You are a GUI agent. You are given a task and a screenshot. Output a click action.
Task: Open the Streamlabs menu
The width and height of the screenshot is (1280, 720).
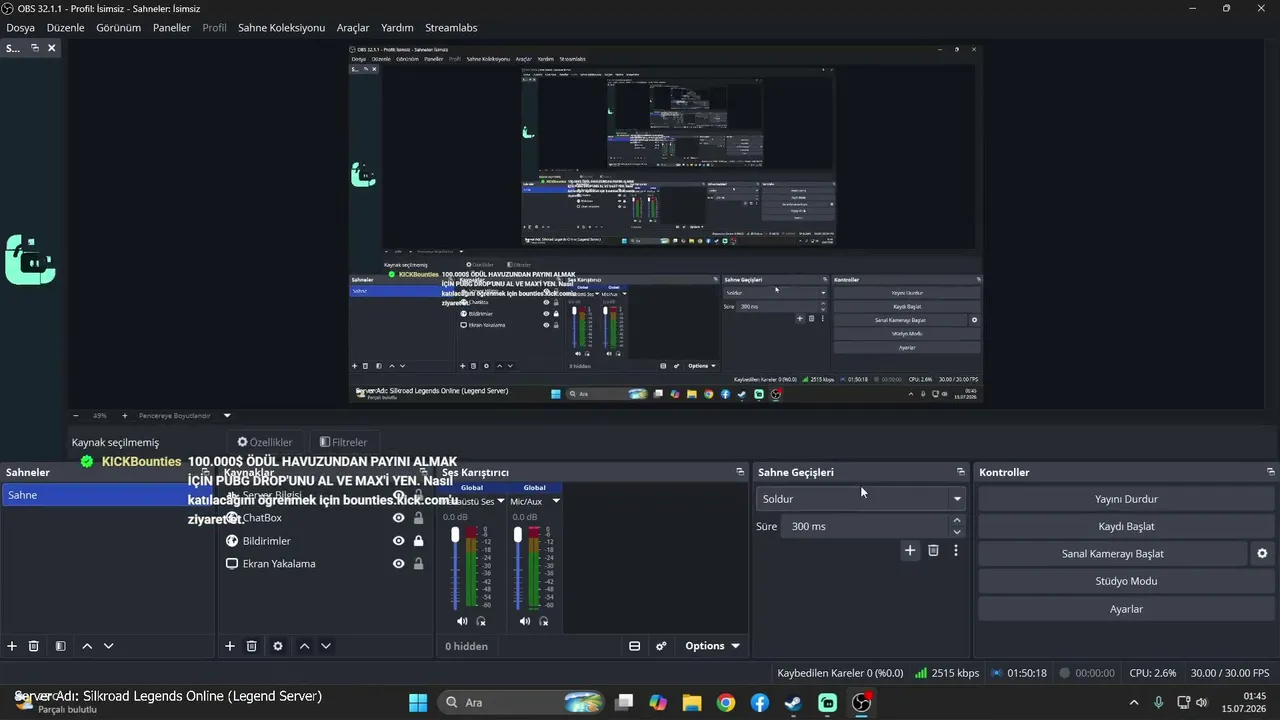pos(451,28)
